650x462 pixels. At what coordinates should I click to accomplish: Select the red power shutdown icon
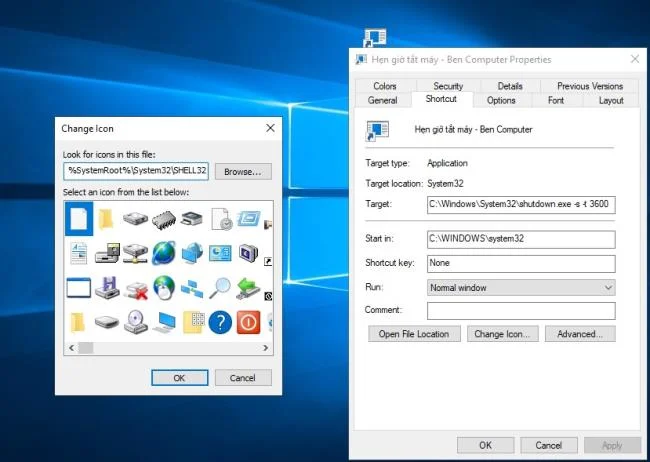(x=248, y=322)
